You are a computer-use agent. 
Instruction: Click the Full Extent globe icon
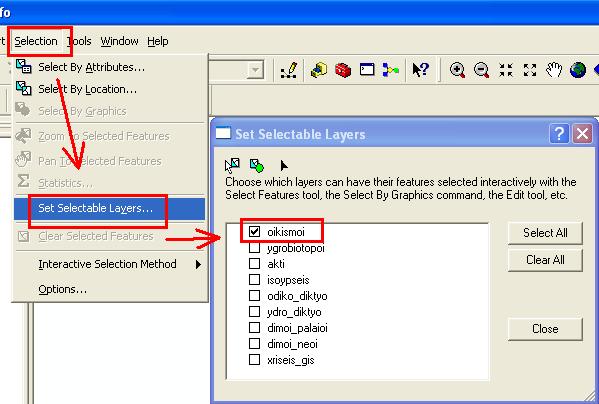(x=578, y=70)
